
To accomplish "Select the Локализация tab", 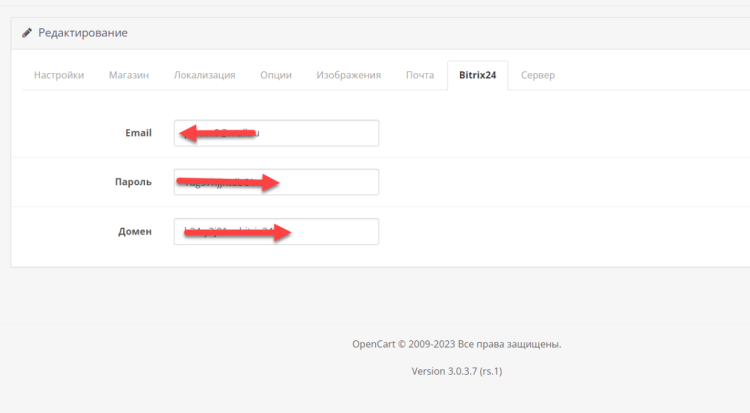I will point(204,75).
